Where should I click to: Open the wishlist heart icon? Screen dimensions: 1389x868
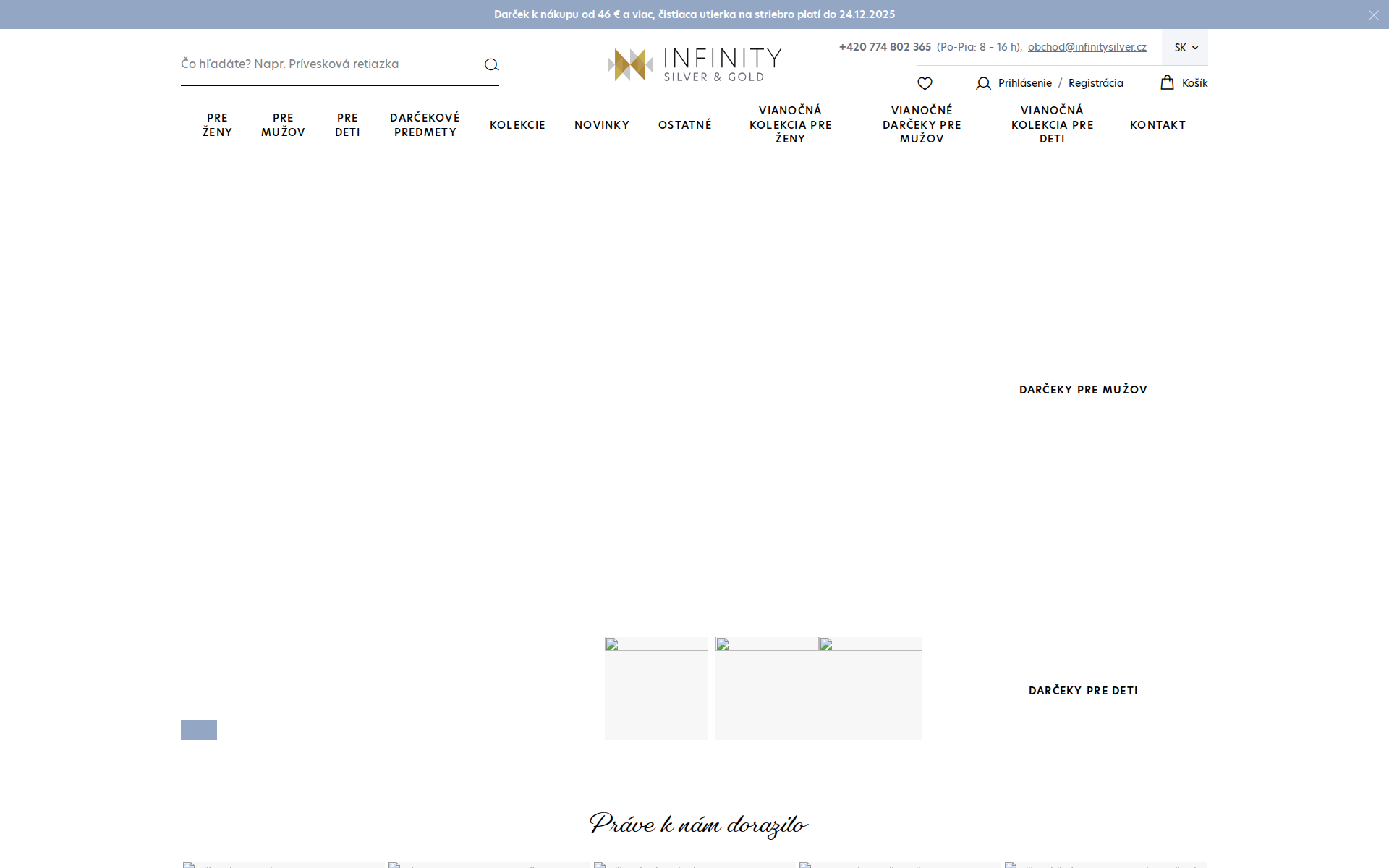tap(925, 83)
